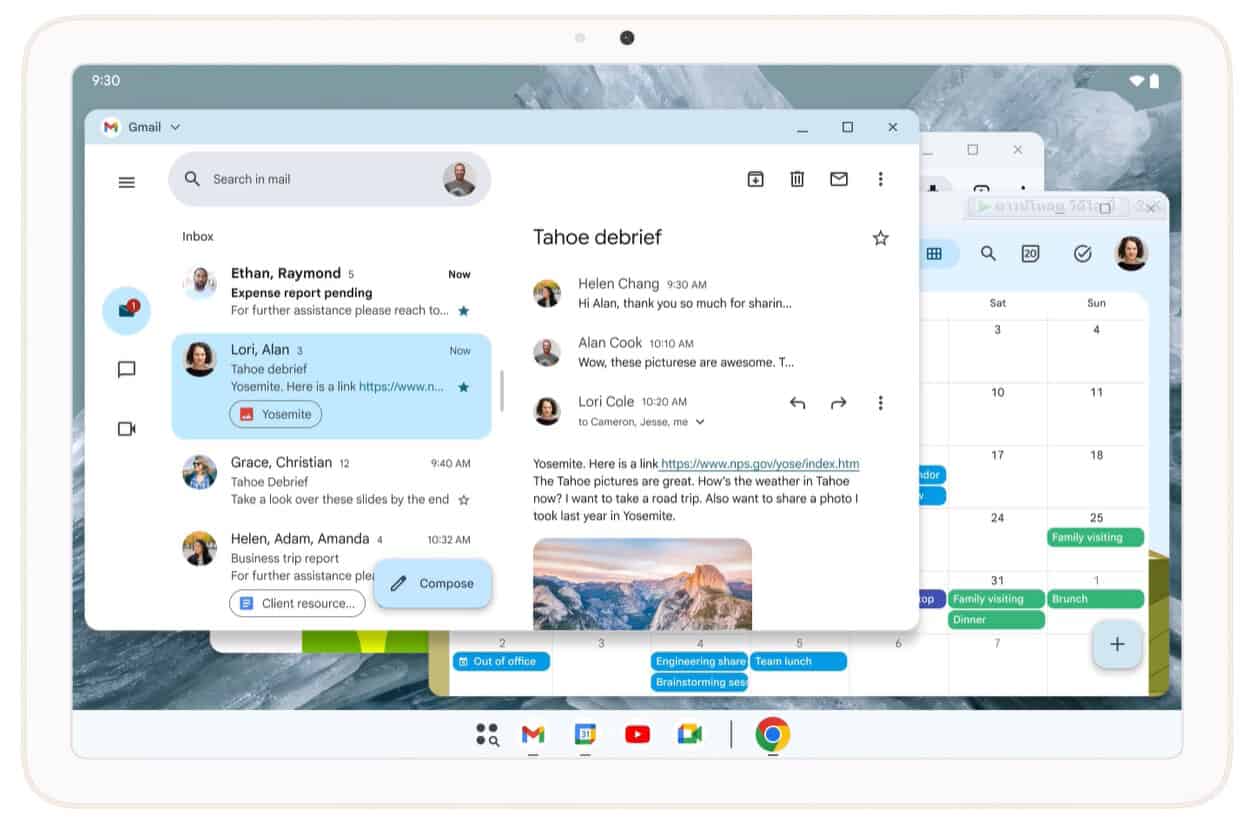Click the archive icon in email toolbar

click(x=755, y=179)
